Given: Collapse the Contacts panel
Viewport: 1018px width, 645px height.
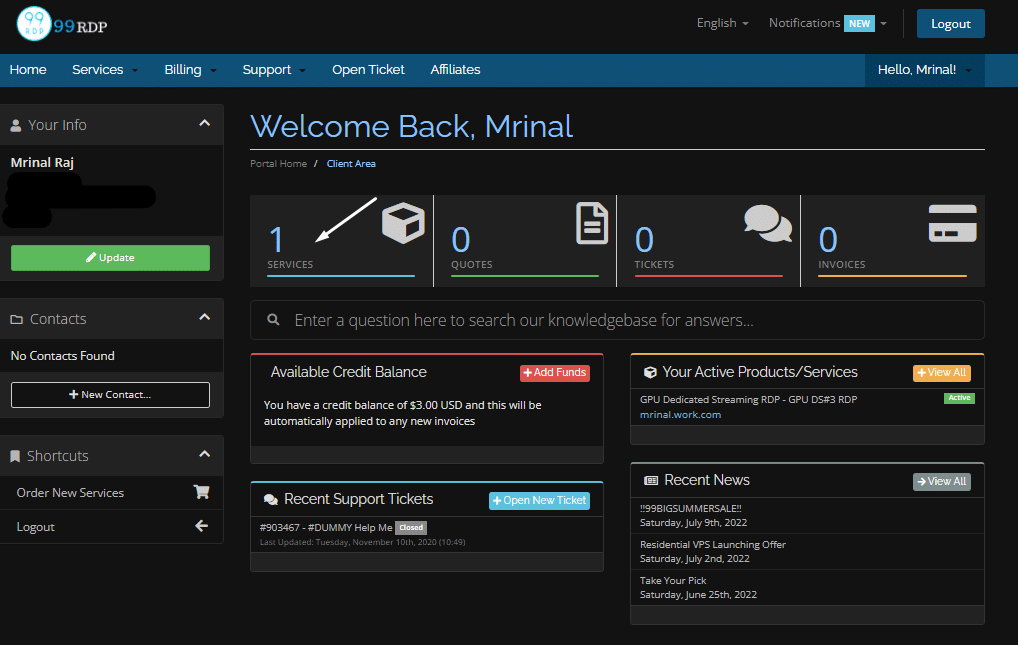Looking at the screenshot, I should 204,318.
